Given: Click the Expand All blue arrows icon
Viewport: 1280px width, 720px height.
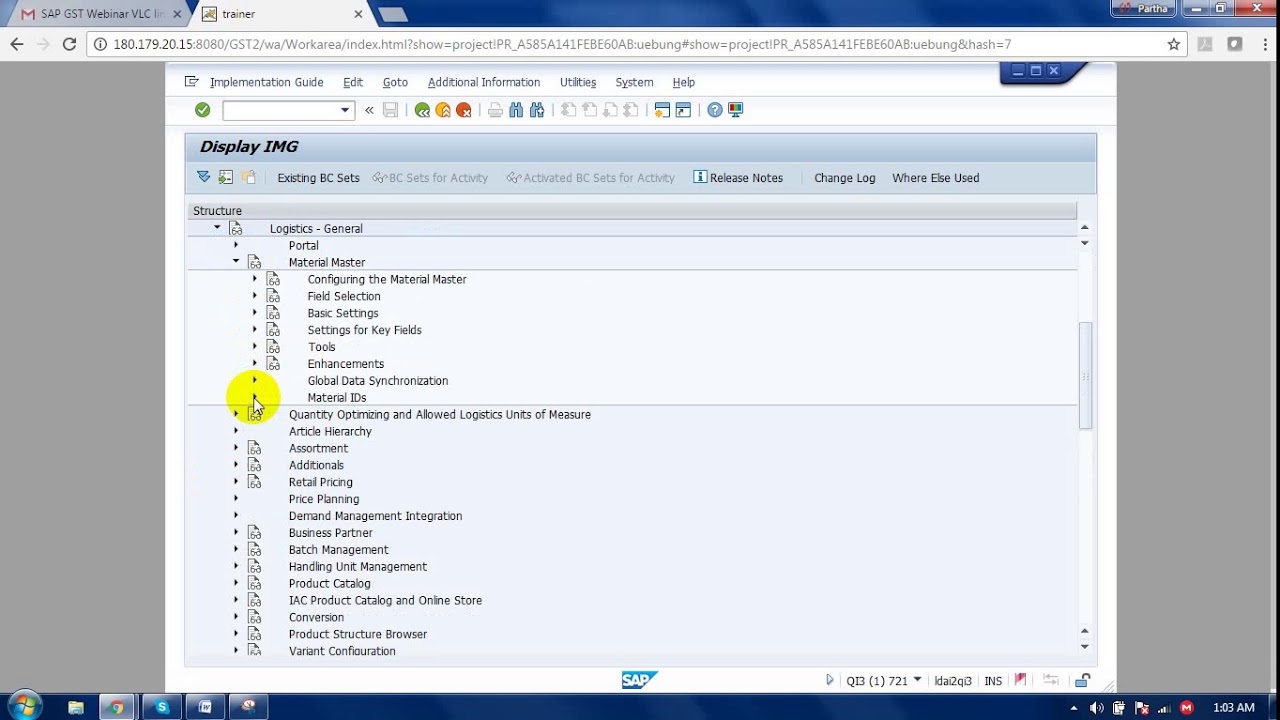Looking at the screenshot, I should pyautogui.click(x=204, y=177).
